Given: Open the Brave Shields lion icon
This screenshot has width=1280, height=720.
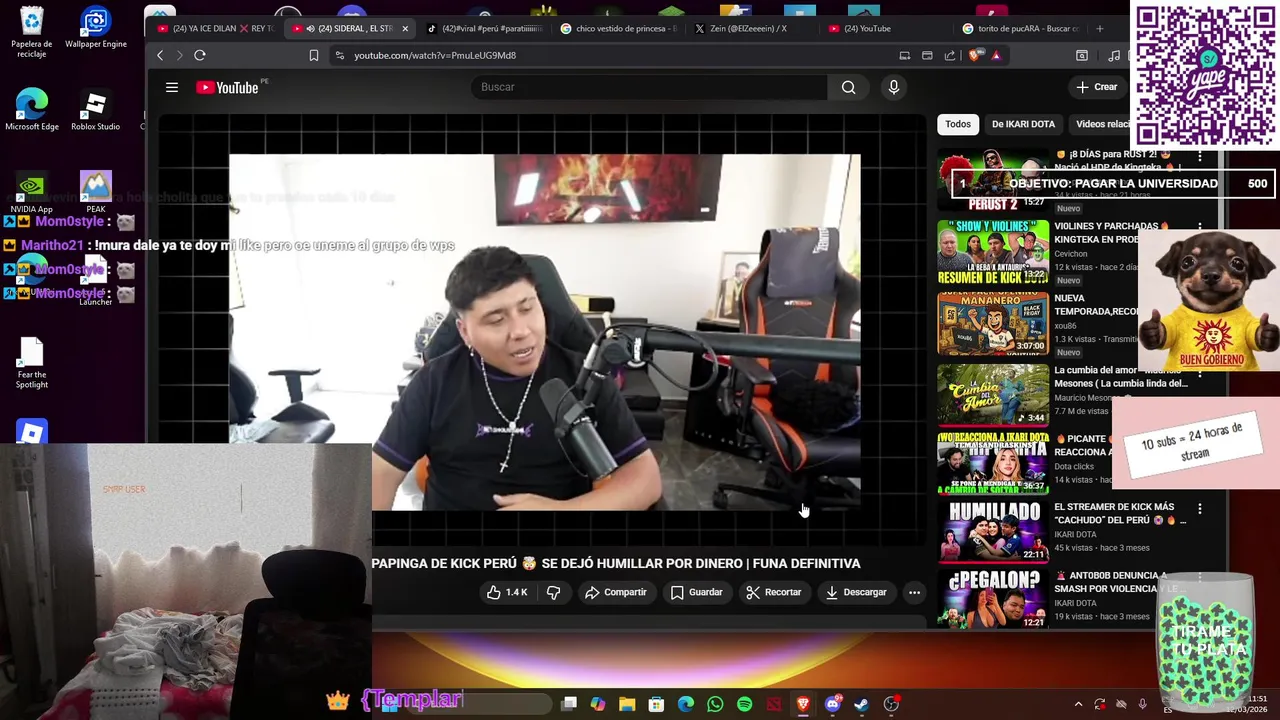Looking at the screenshot, I should 975,55.
